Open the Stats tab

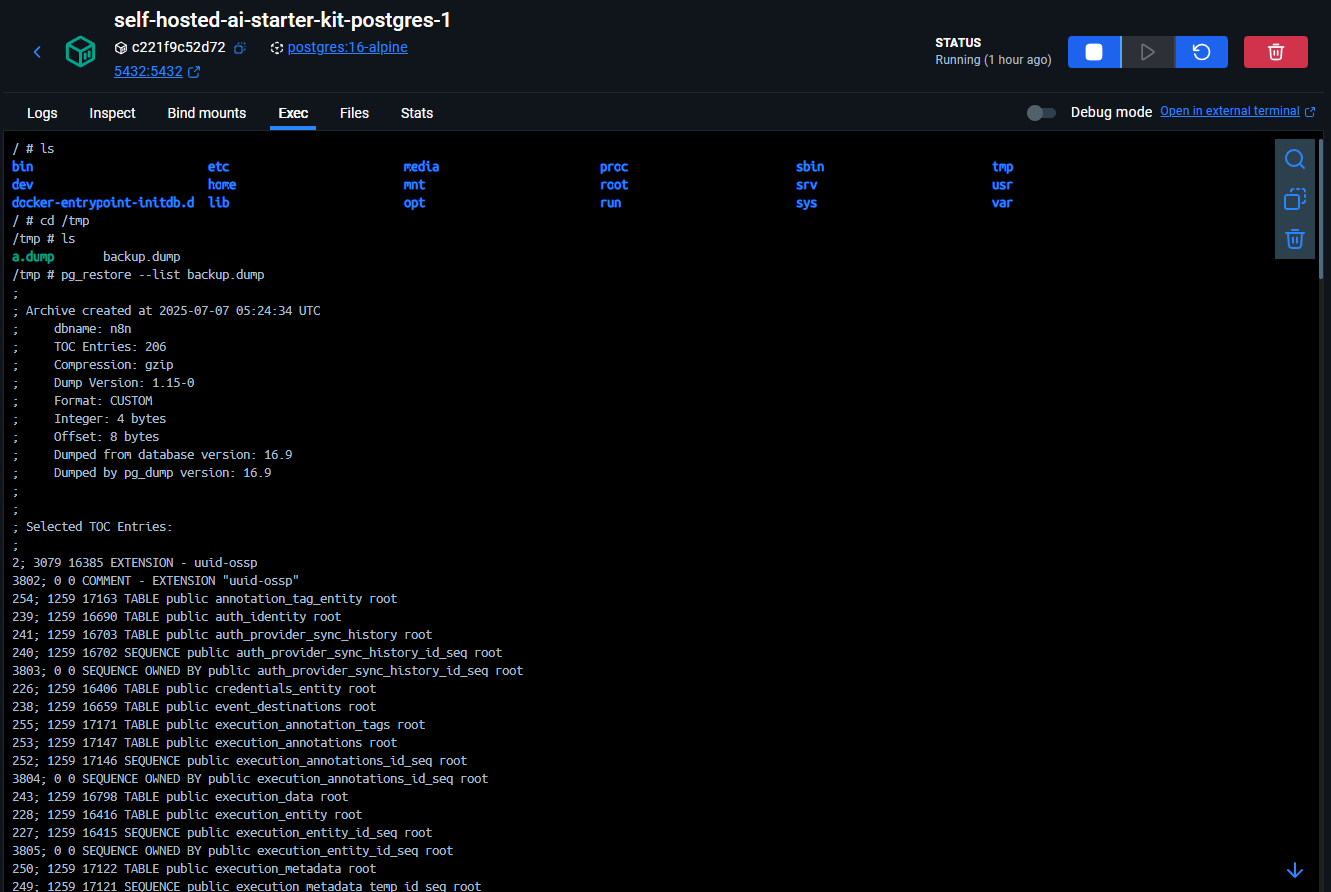[x=417, y=113]
